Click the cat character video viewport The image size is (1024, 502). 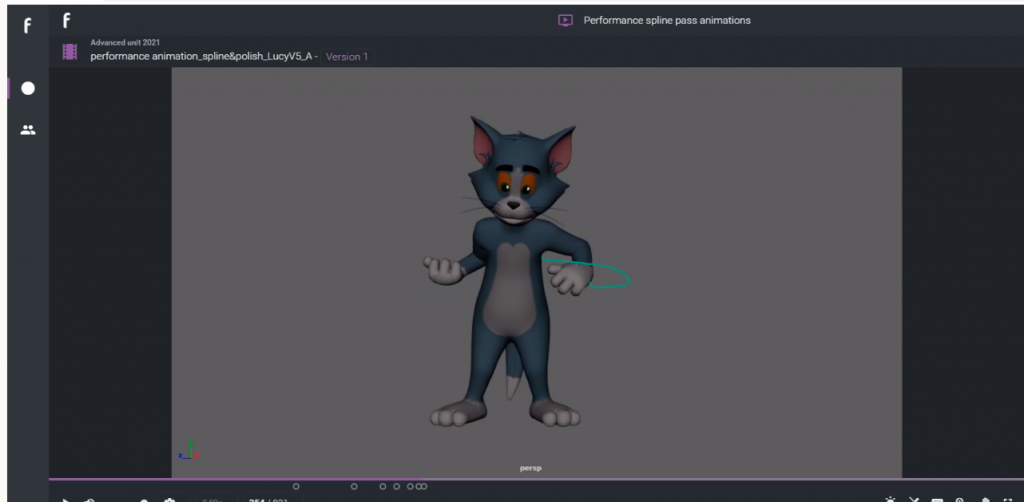pos(537,272)
